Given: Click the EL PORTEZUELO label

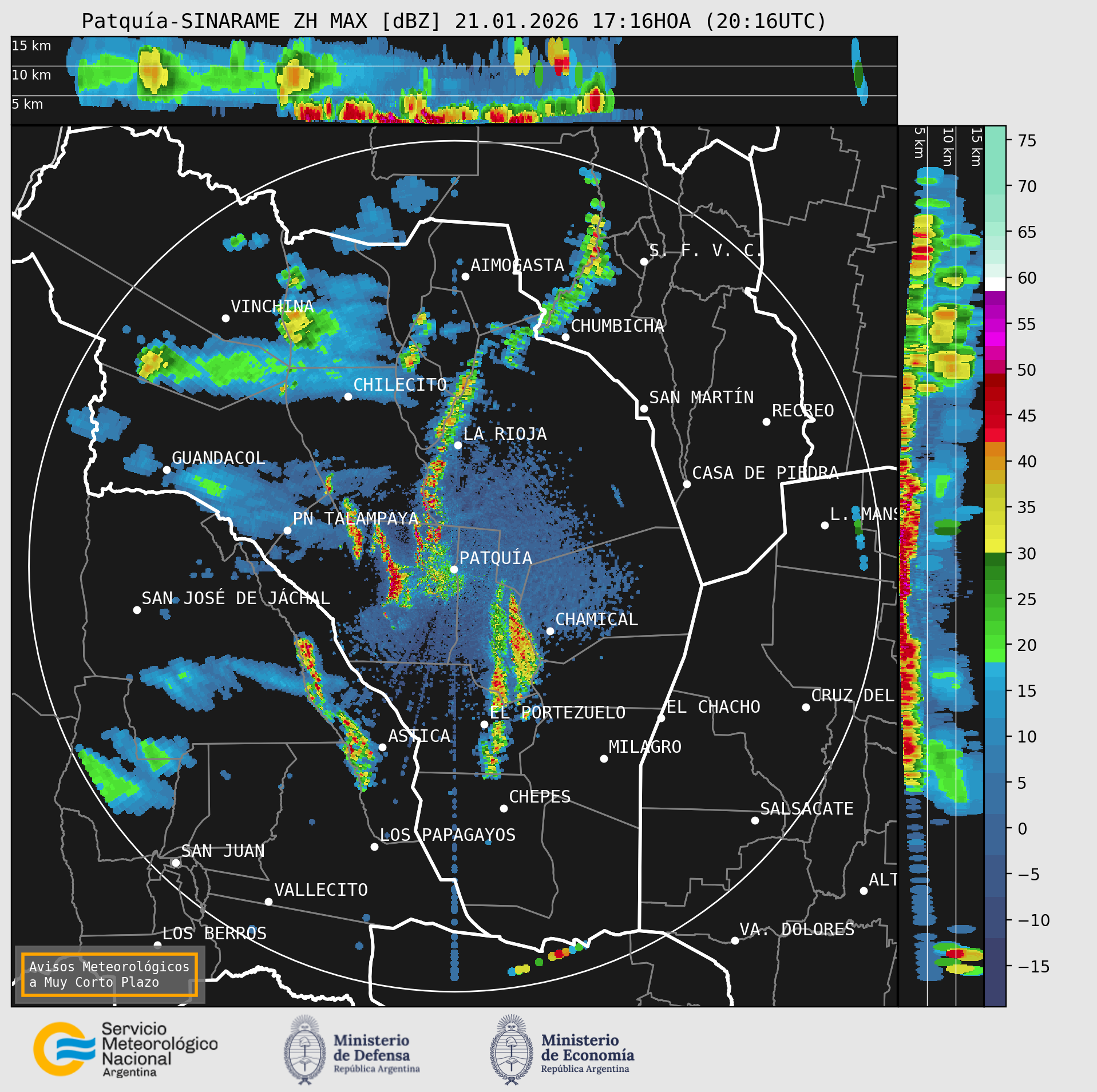Looking at the screenshot, I should click(557, 713).
